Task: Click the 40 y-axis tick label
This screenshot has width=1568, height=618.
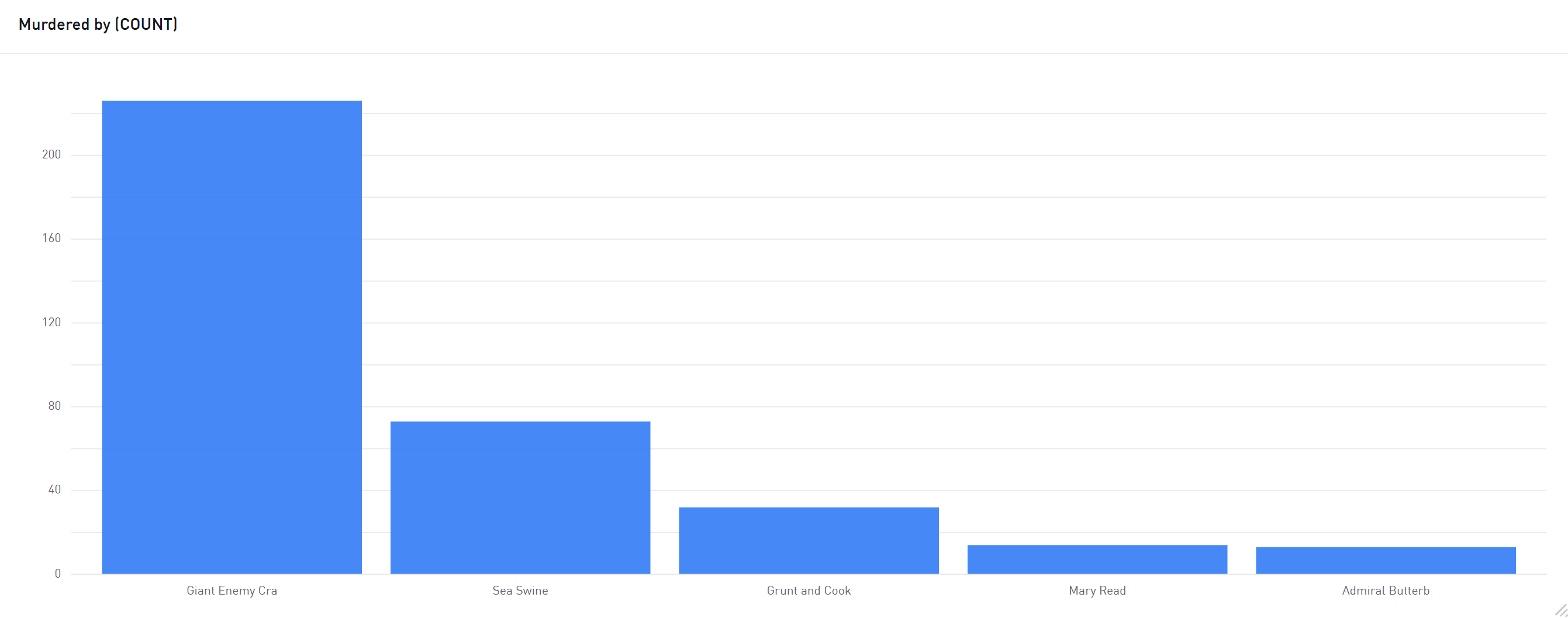Action: [x=55, y=490]
